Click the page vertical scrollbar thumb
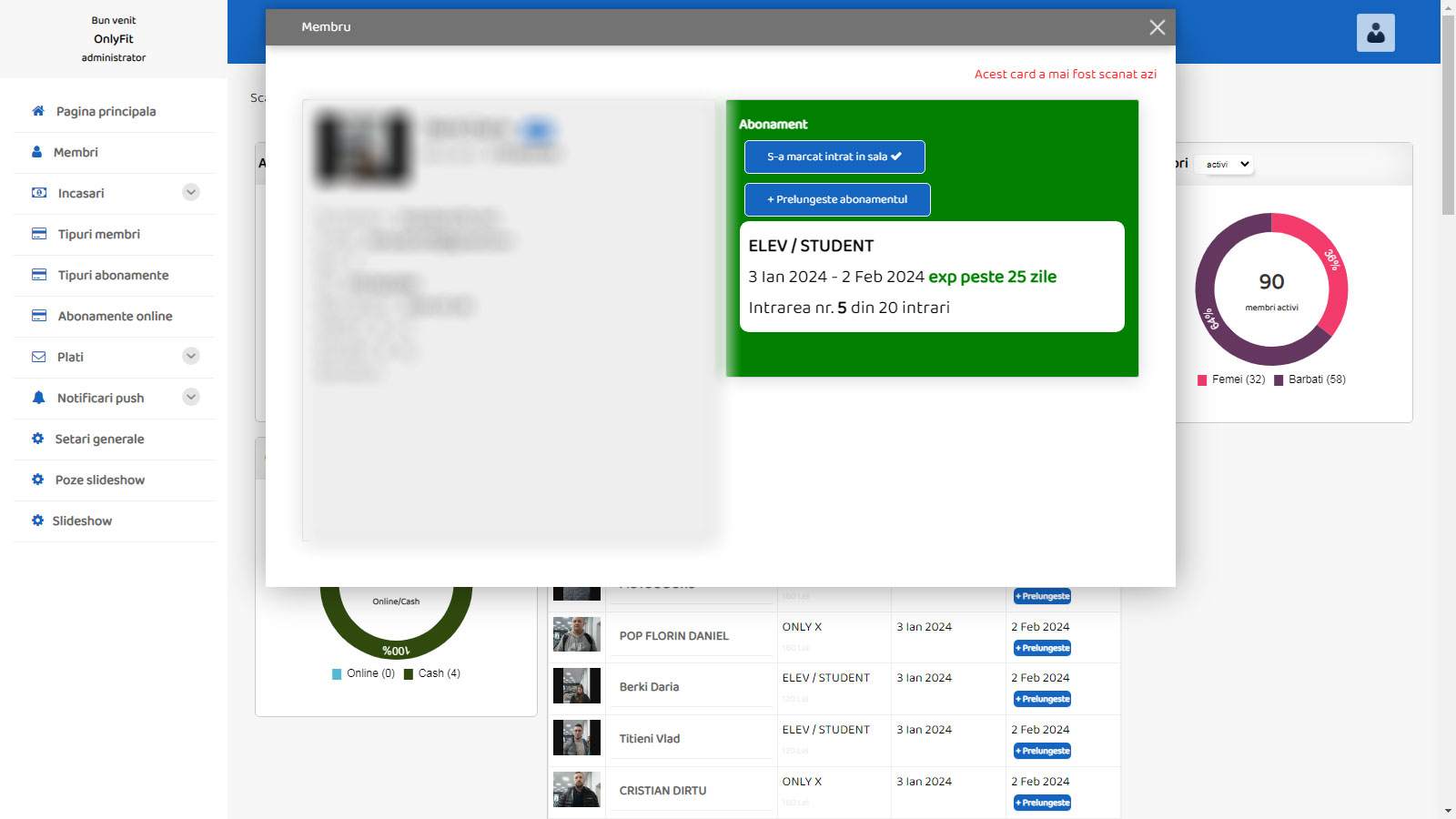This screenshot has width=1456, height=819. [x=1448, y=115]
